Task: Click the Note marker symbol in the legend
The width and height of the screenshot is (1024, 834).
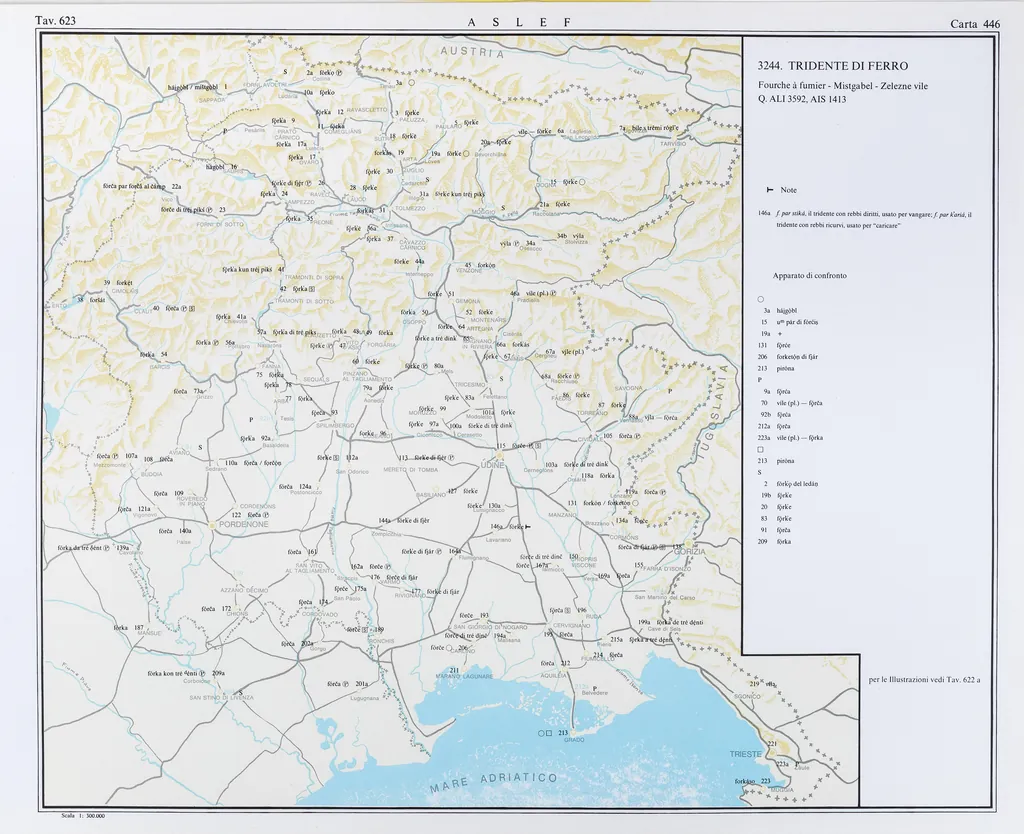Action: click(769, 190)
